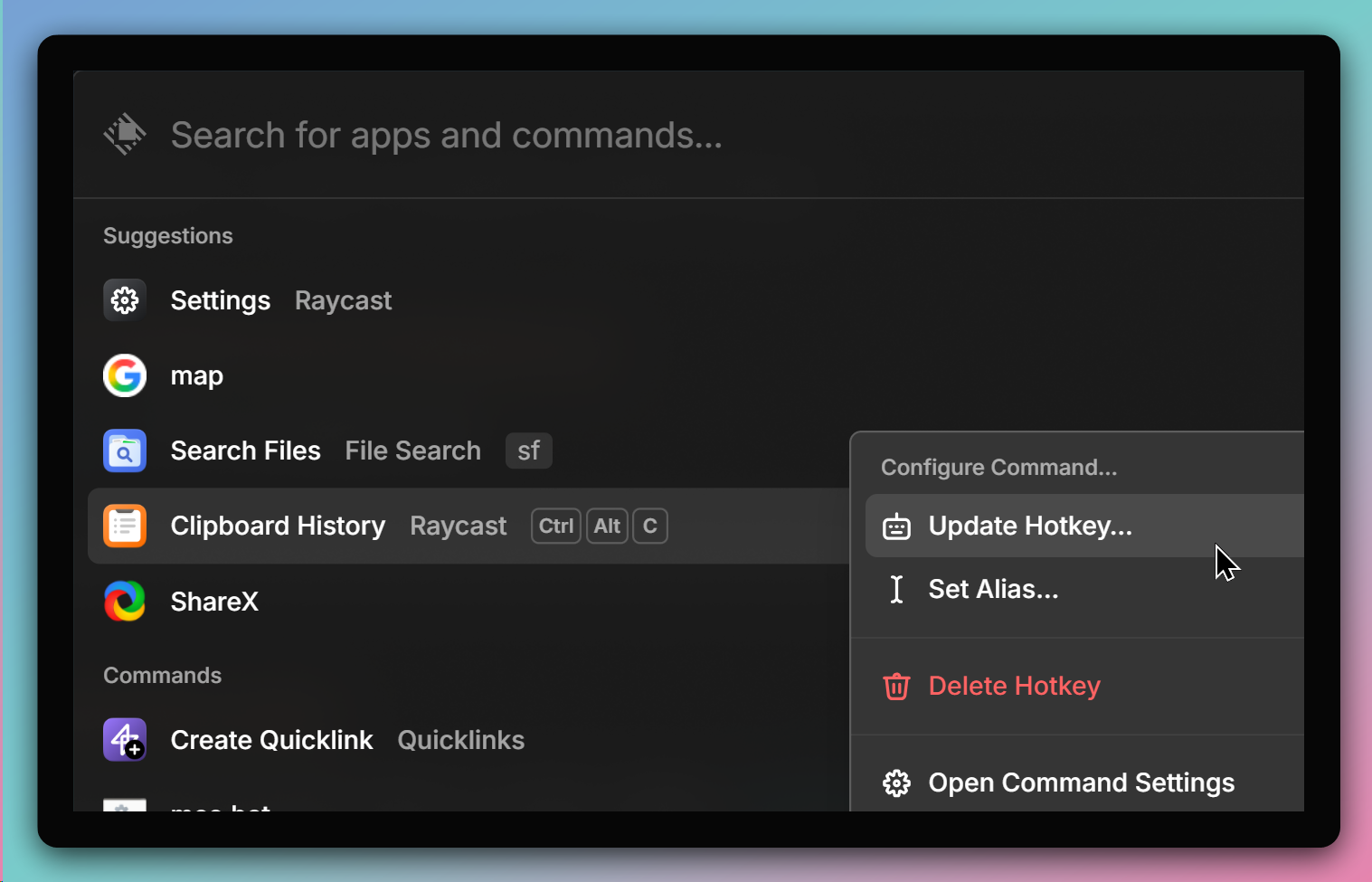Click the red trash icon for Delete Hotkey
1372x882 pixels.
(x=896, y=686)
